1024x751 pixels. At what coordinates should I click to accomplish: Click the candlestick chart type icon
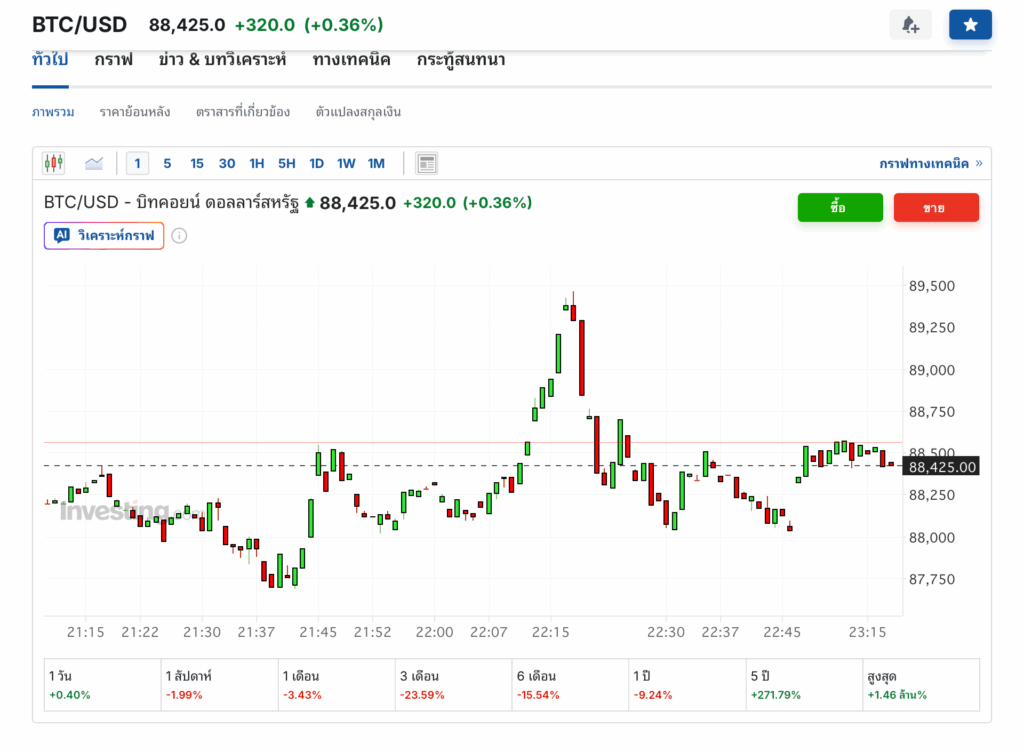coord(54,163)
